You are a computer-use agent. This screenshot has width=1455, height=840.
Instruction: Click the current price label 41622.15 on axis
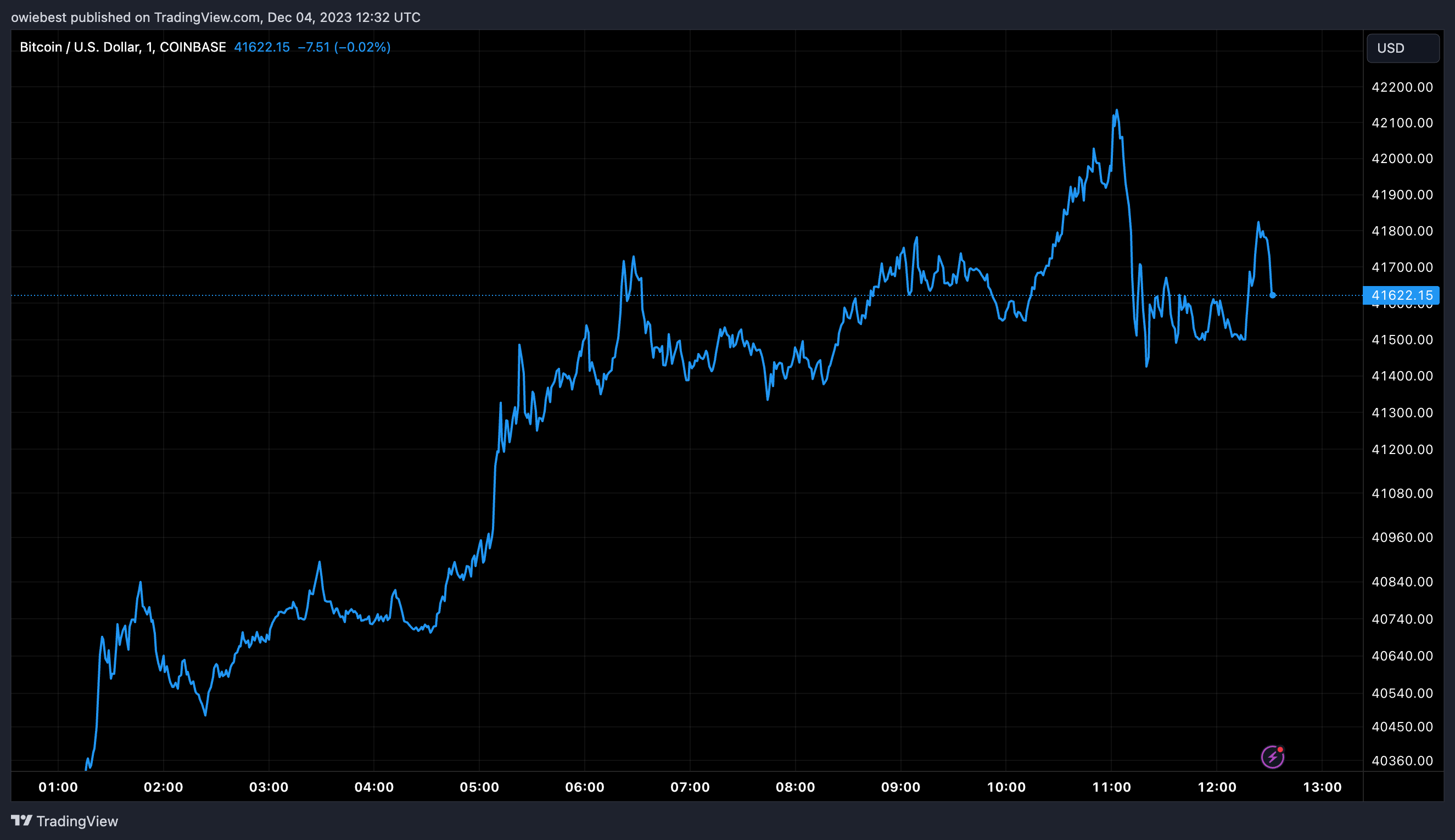point(1401,295)
